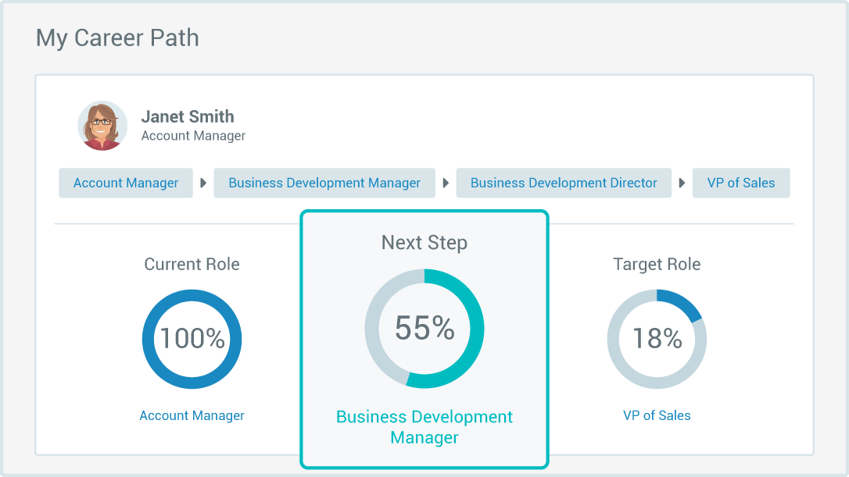Click the Next Step heading
849x477 pixels.
424,242
